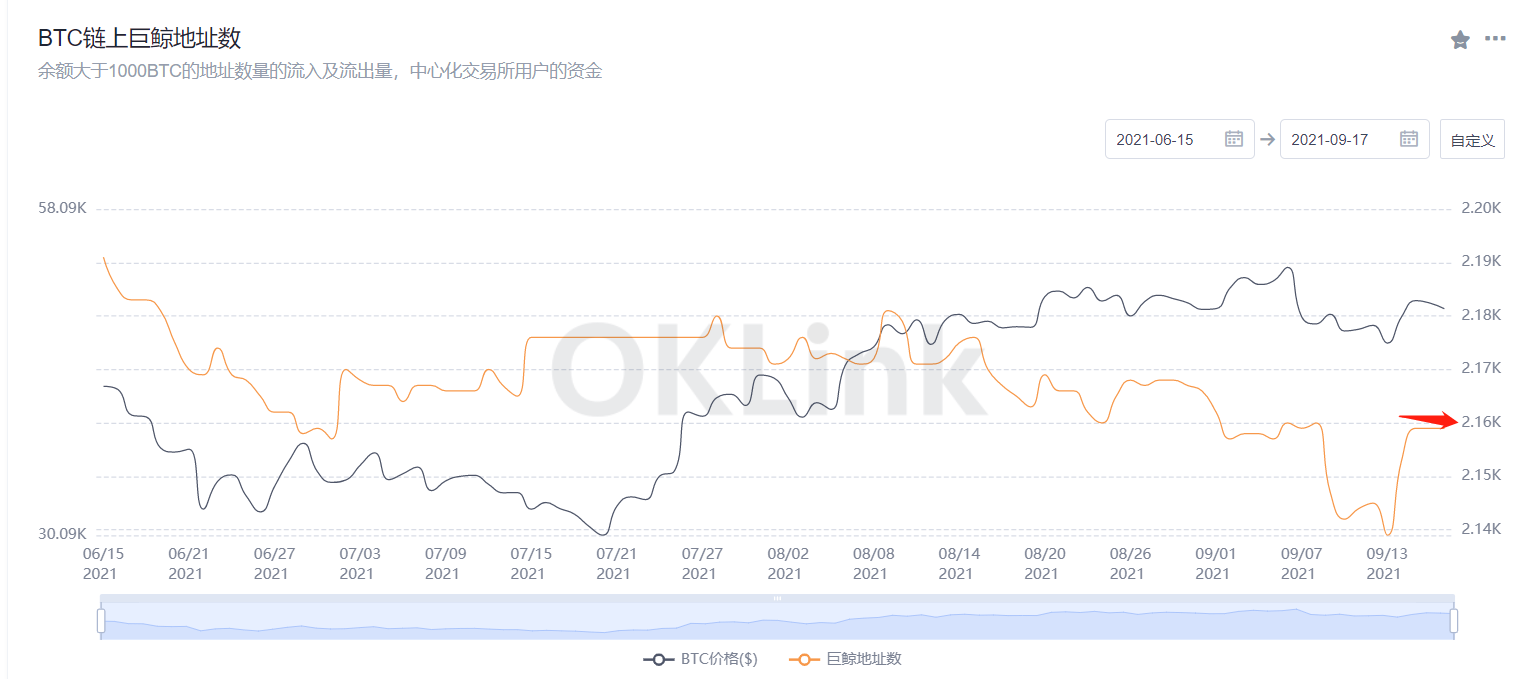The width and height of the screenshot is (1520, 679).
Task: Toggle BTC价格($) legend series
Action: coord(700,659)
